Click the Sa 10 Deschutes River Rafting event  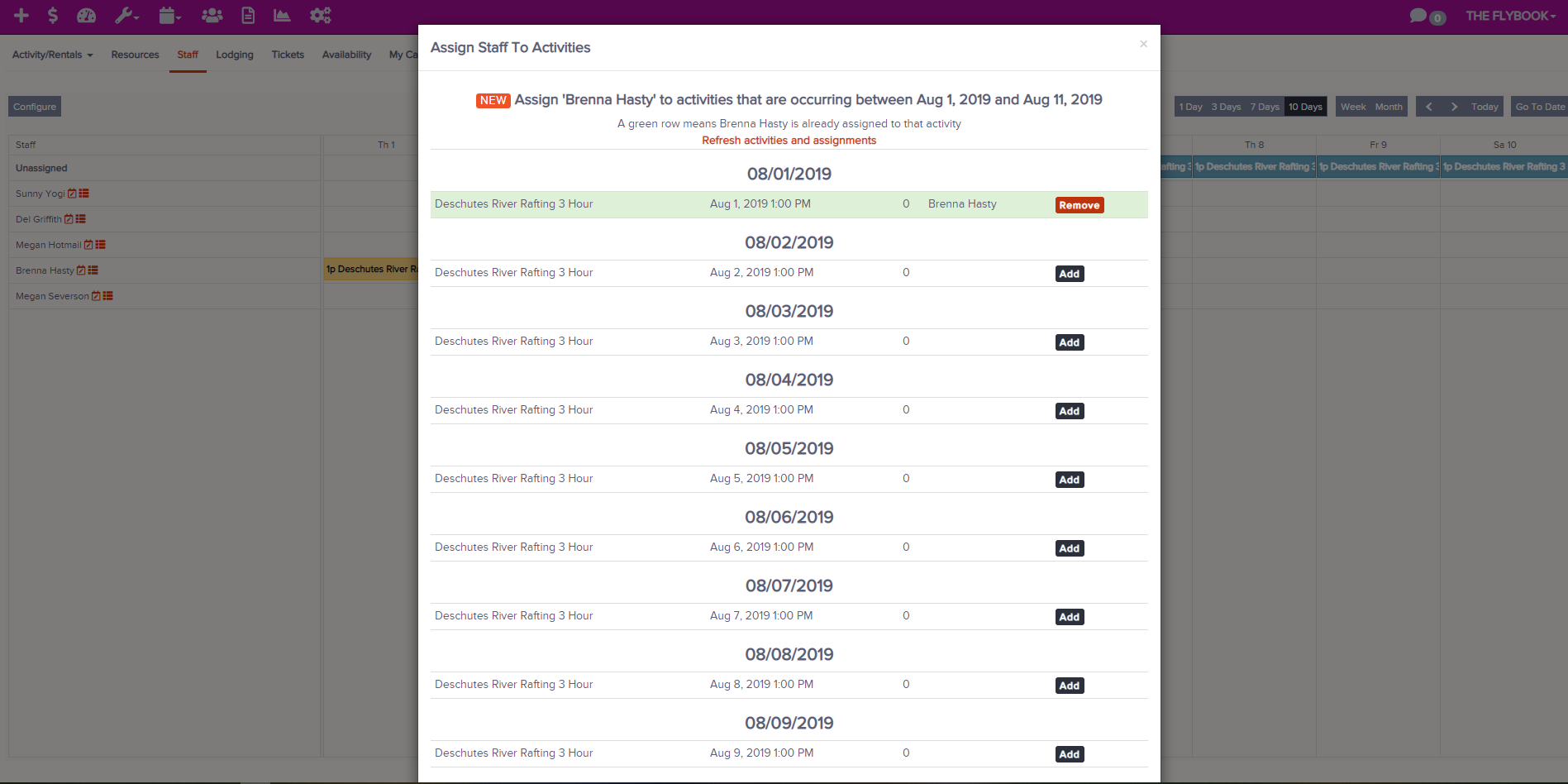click(x=1504, y=166)
